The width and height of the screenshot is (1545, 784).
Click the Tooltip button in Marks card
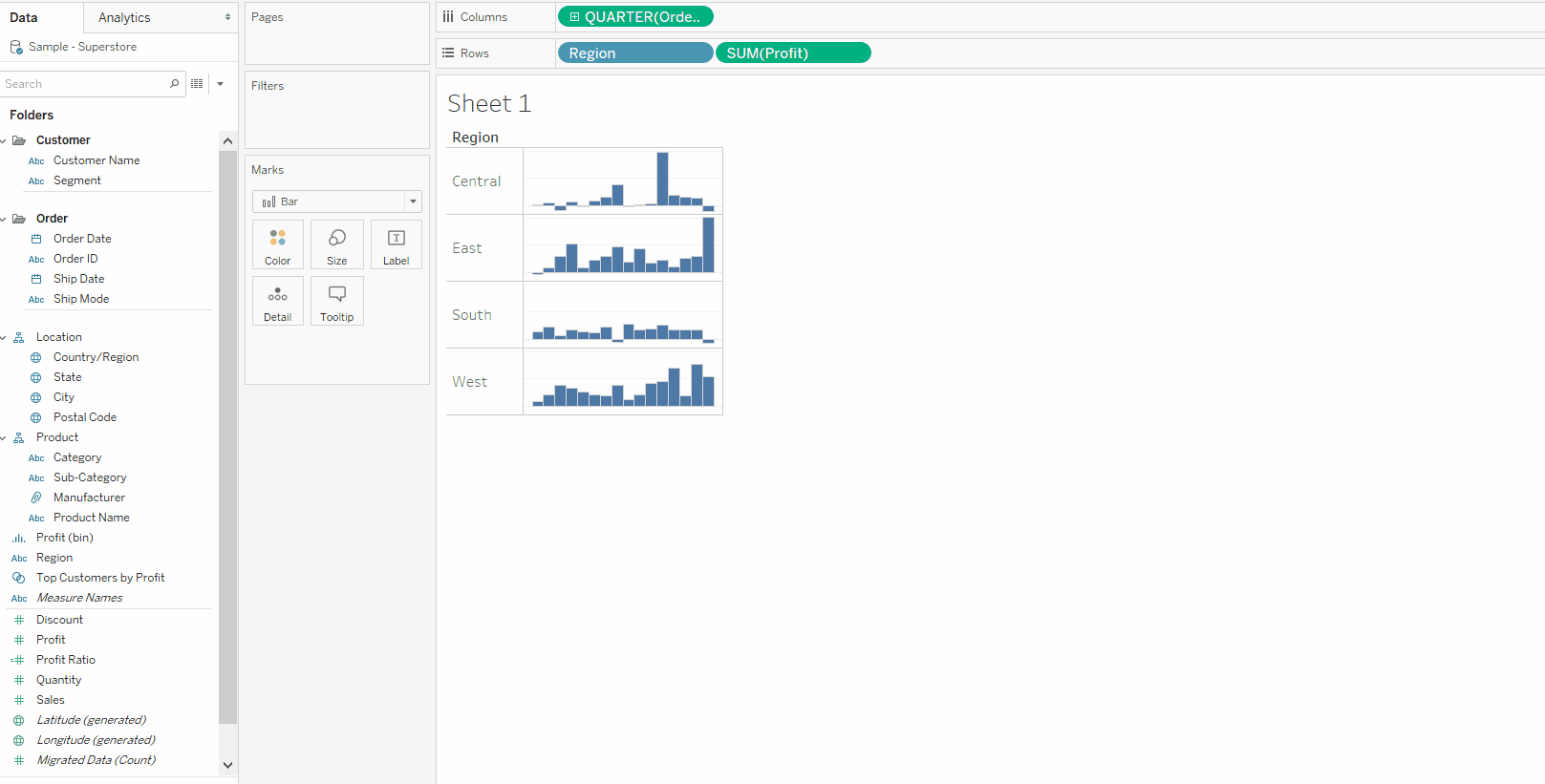[x=337, y=301]
